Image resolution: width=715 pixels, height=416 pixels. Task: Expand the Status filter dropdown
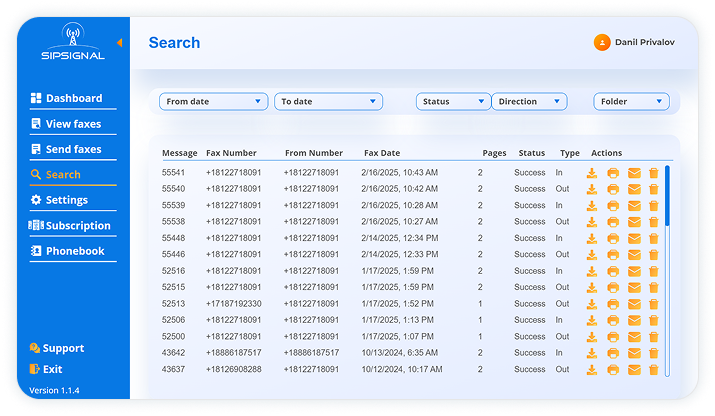click(x=452, y=101)
